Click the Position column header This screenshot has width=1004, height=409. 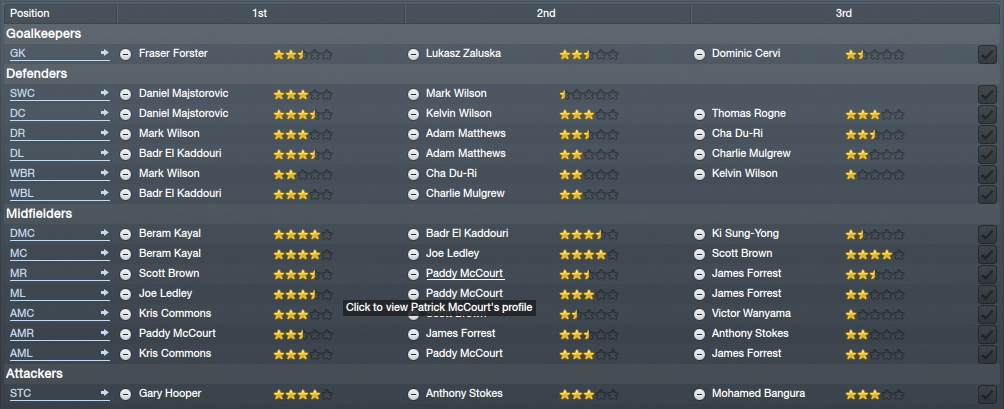(x=59, y=13)
